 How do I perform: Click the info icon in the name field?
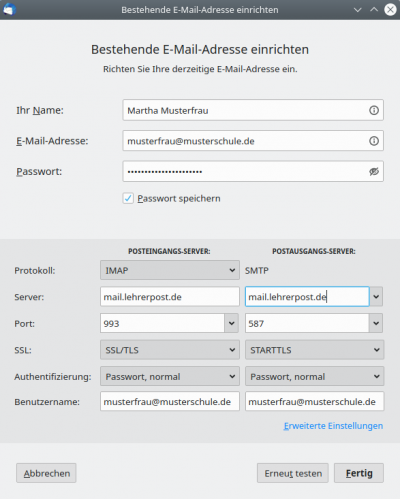[374, 110]
